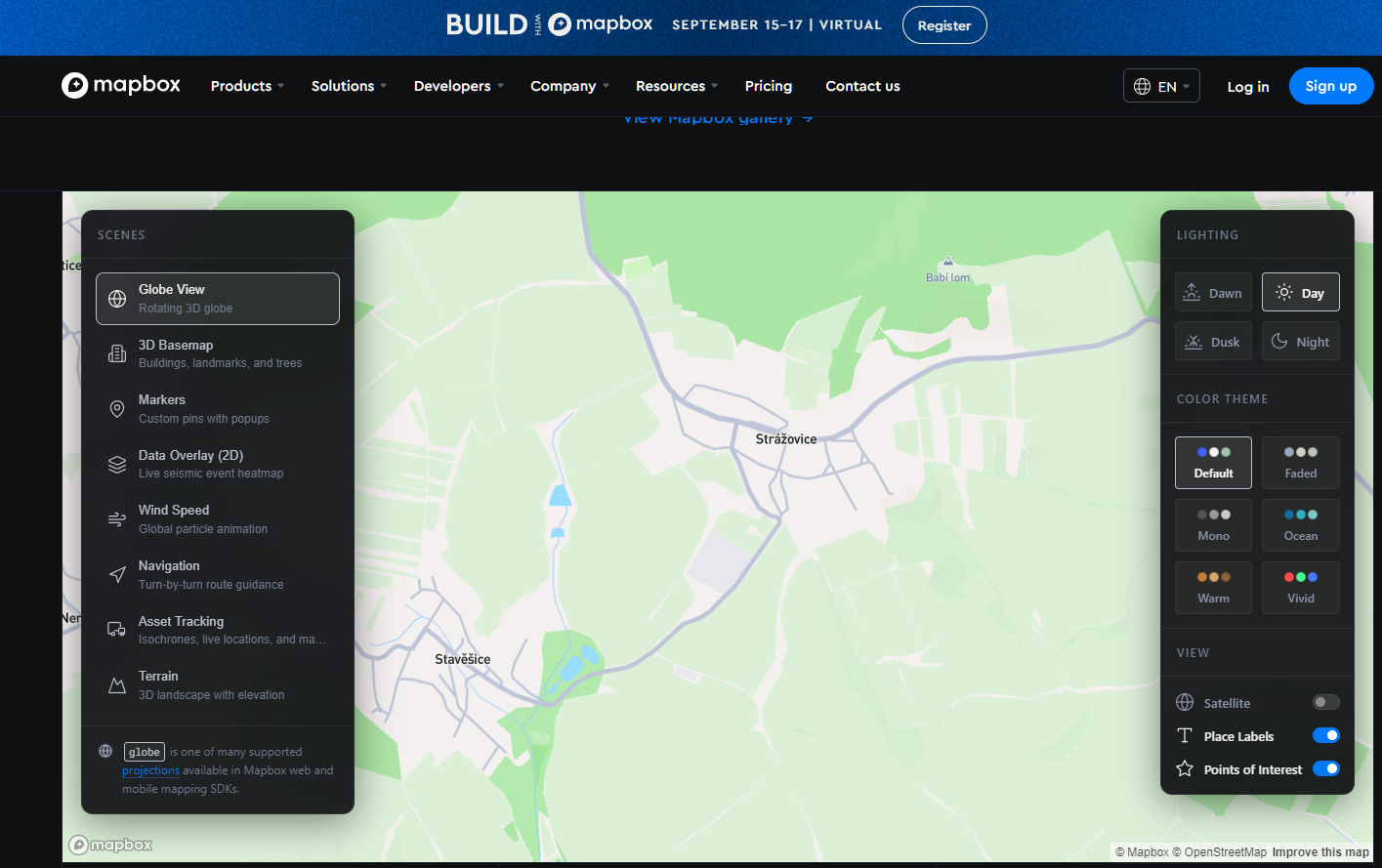Click the Register button in banner
Viewport: 1382px width, 868px height.
click(x=944, y=25)
